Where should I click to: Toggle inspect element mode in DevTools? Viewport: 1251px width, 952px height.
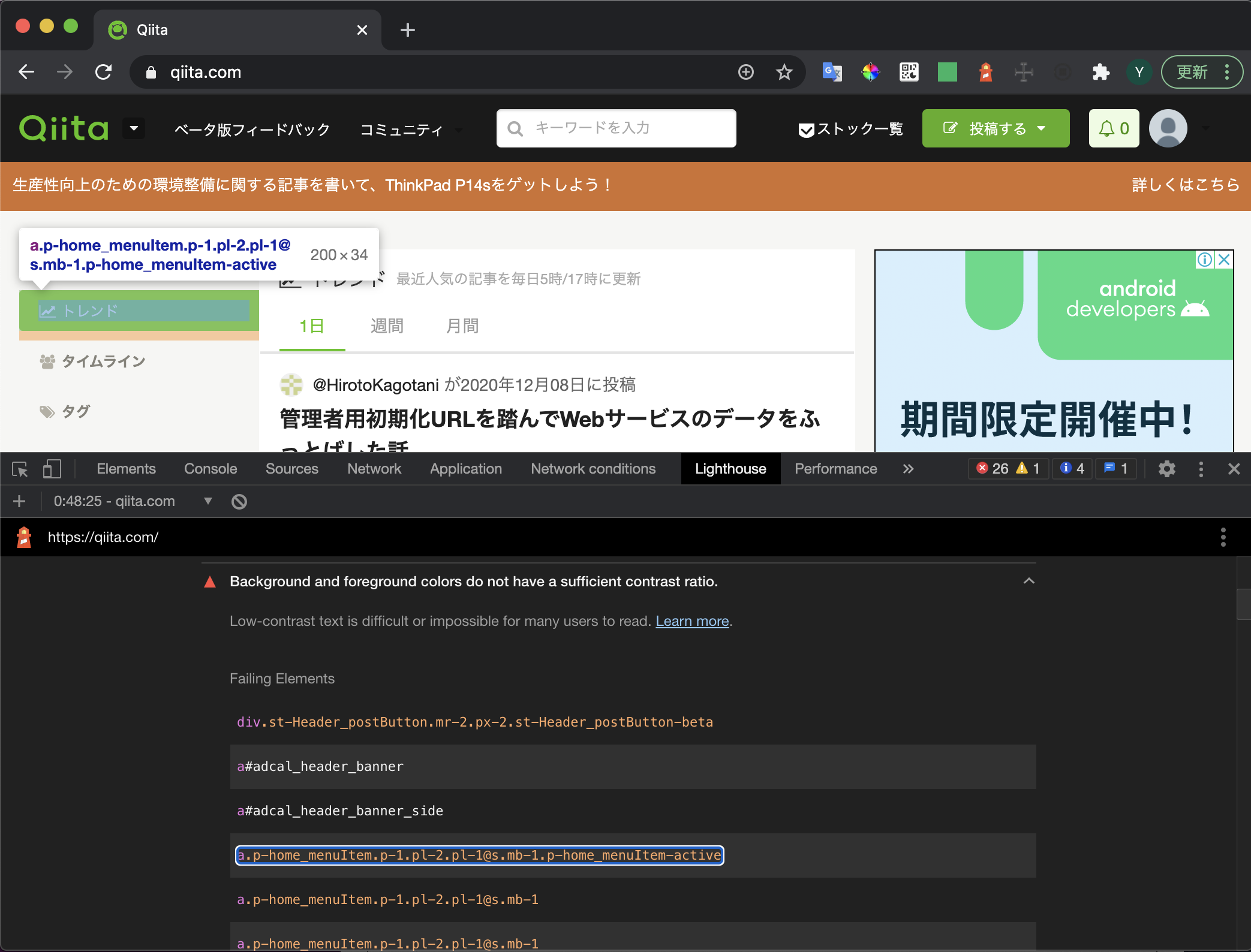pyautogui.click(x=20, y=469)
